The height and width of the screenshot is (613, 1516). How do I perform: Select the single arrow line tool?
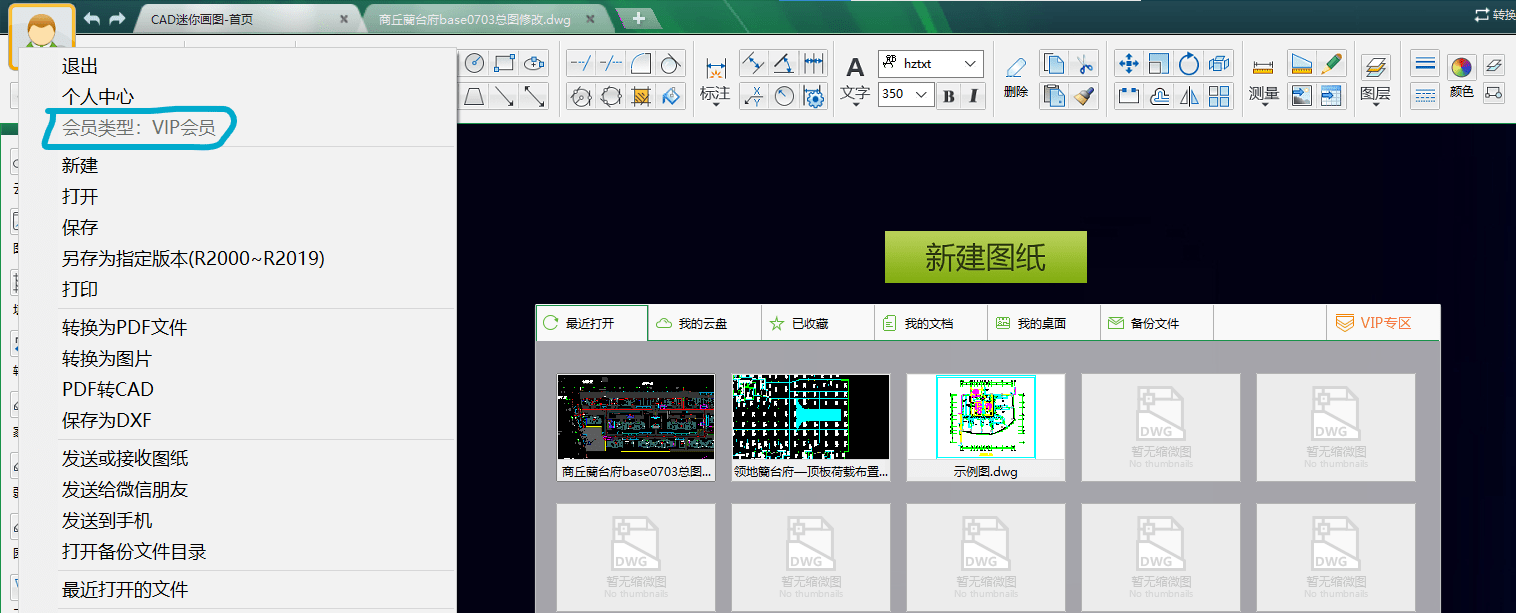coord(505,96)
